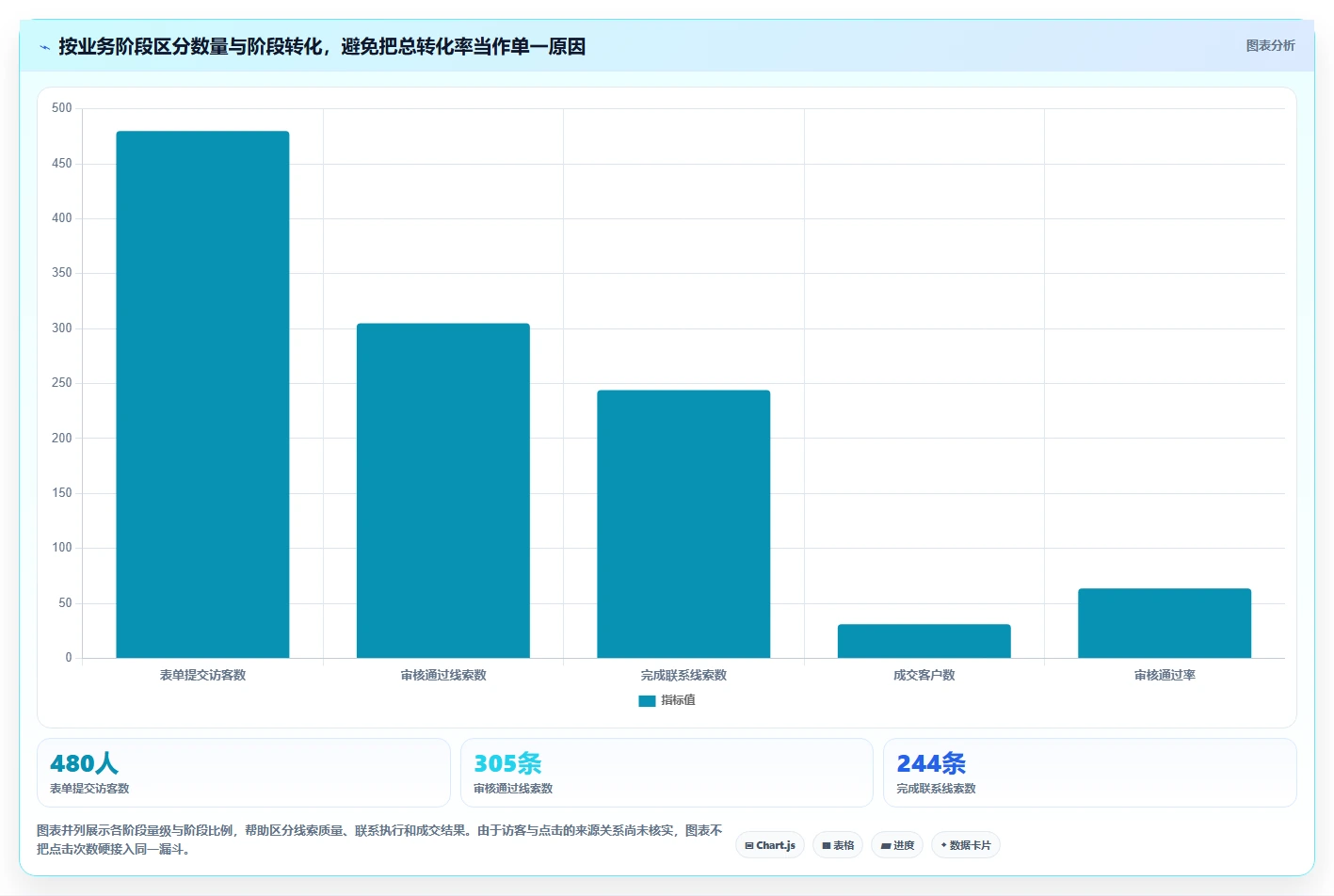Screen dimensions: 1334x896
Task: Click the 244条 stat value
Action: click(931, 763)
